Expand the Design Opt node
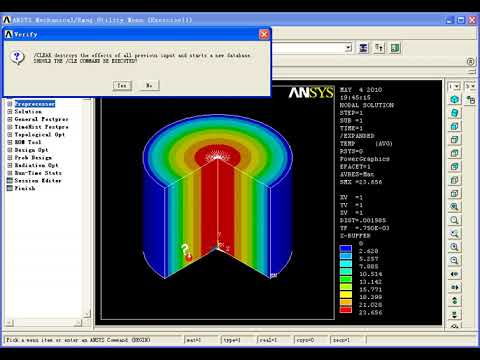Image resolution: width=480 pixels, height=360 pixels. 10,150
